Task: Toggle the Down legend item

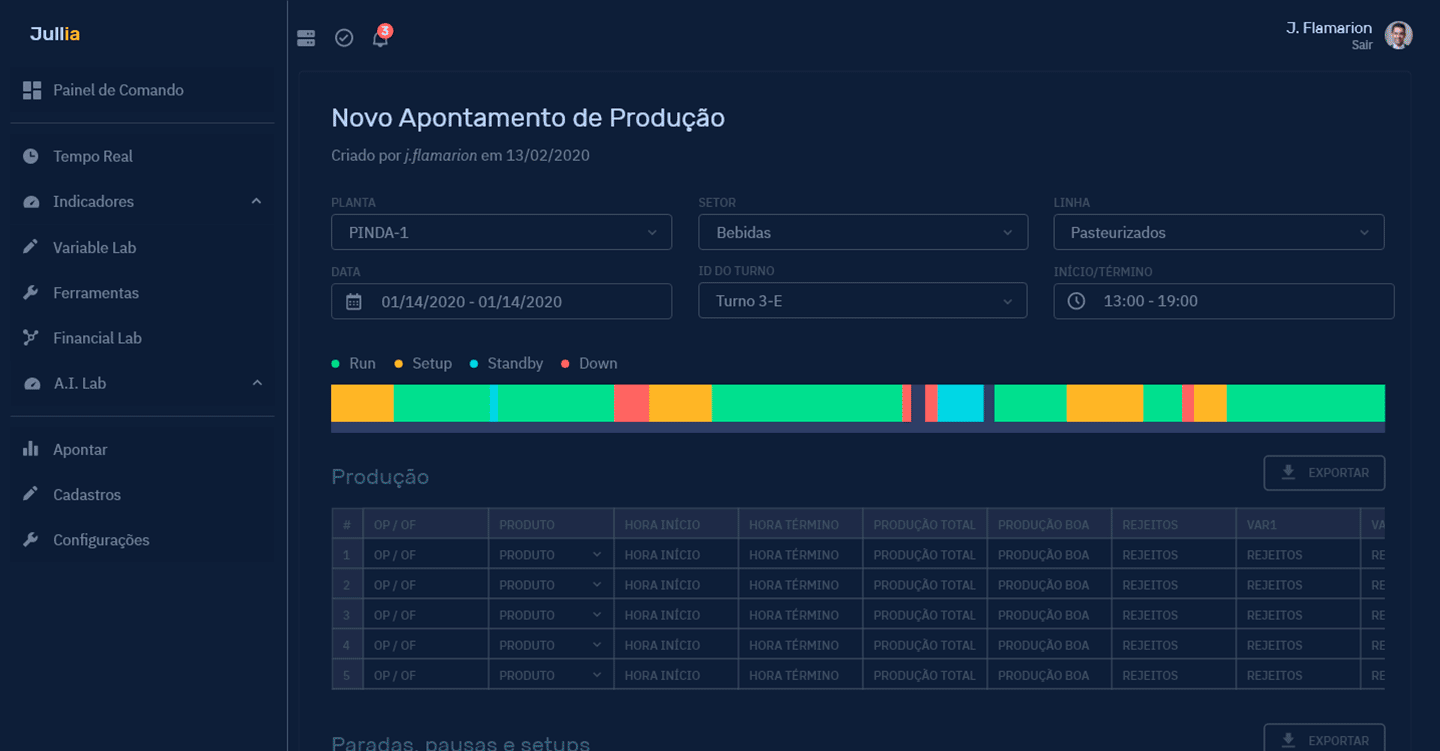Action: (x=589, y=364)
